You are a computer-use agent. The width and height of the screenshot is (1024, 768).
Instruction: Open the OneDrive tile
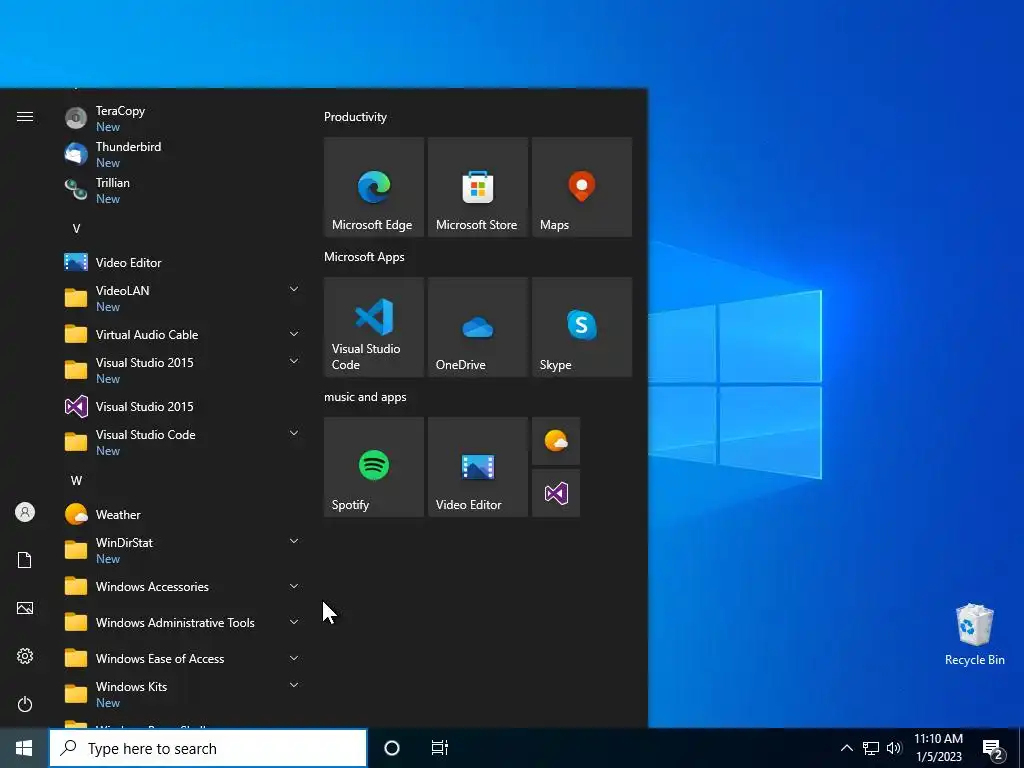point(477,327)
